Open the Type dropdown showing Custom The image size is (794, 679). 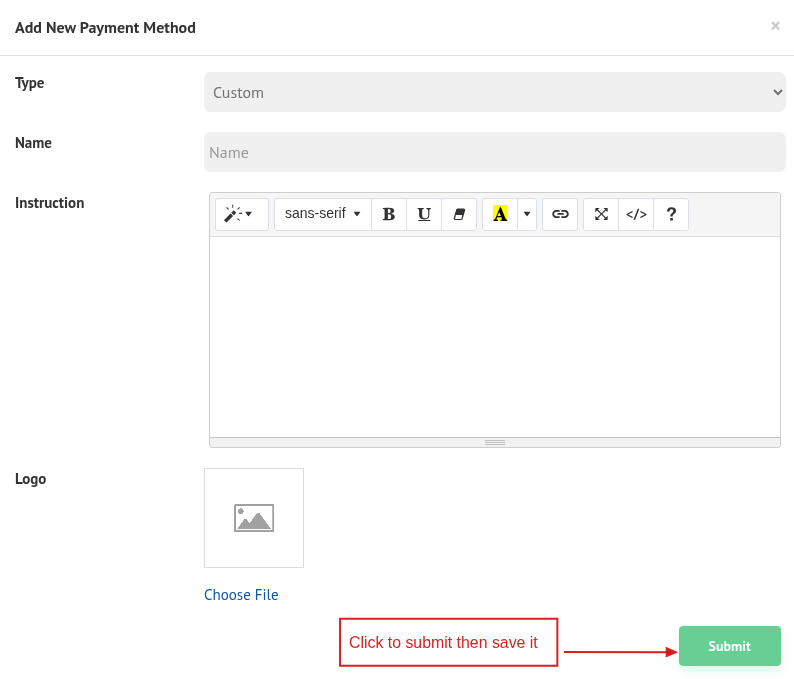[494, 92]
